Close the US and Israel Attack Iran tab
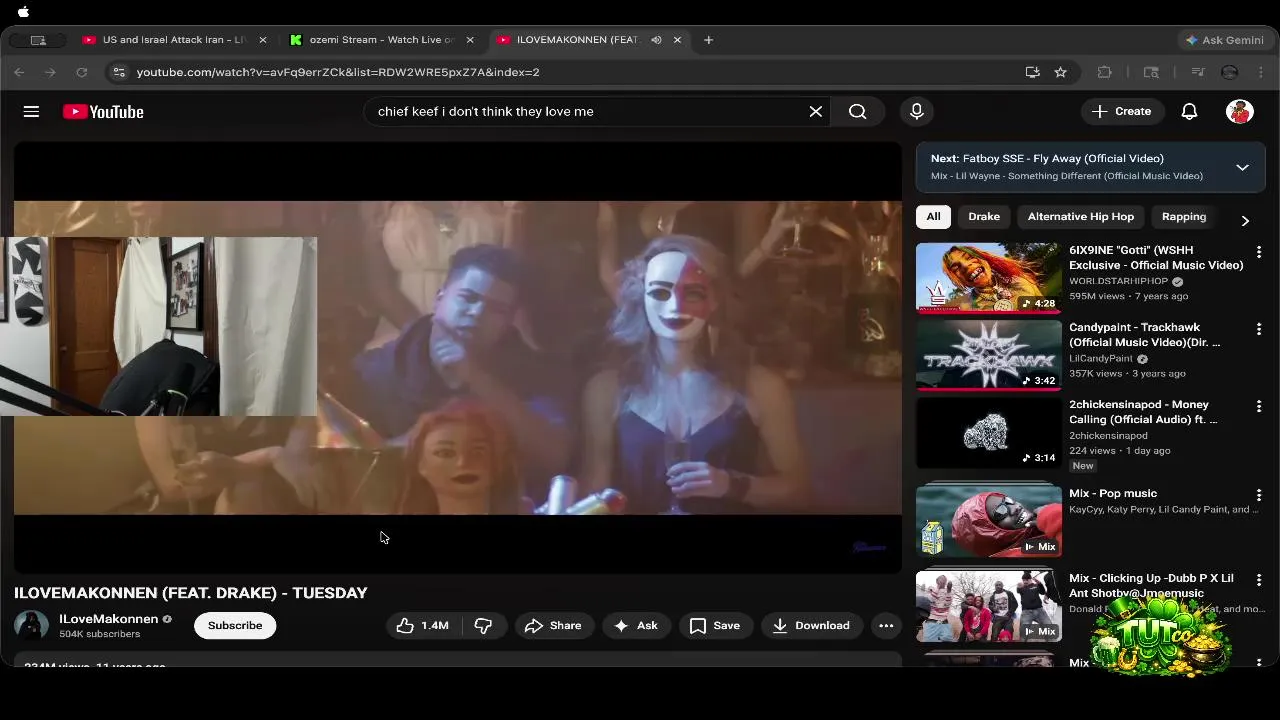This screenshot has height=720, width=1280. pyautogui.click(x=263, y=40)
